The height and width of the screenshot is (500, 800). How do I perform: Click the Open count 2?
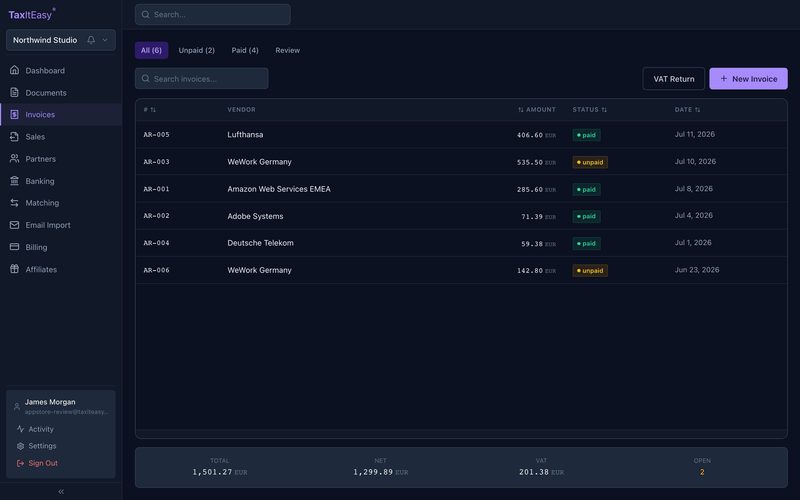coord(702,472)
